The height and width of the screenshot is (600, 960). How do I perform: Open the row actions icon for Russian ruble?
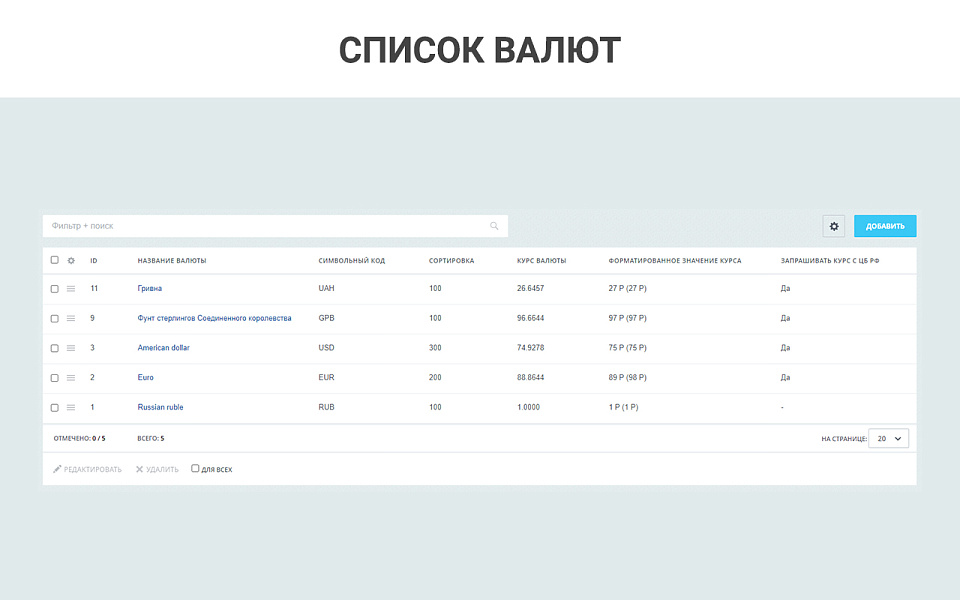pyautogui.click(x=70, y=407)
